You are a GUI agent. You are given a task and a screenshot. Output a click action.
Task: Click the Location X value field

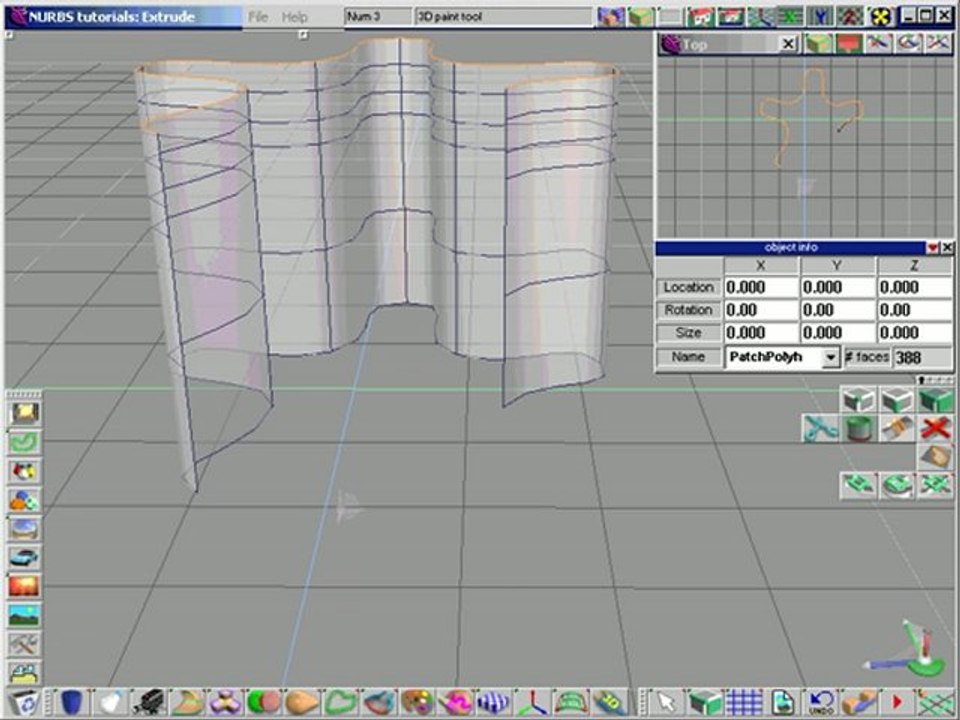click(762, 287)
